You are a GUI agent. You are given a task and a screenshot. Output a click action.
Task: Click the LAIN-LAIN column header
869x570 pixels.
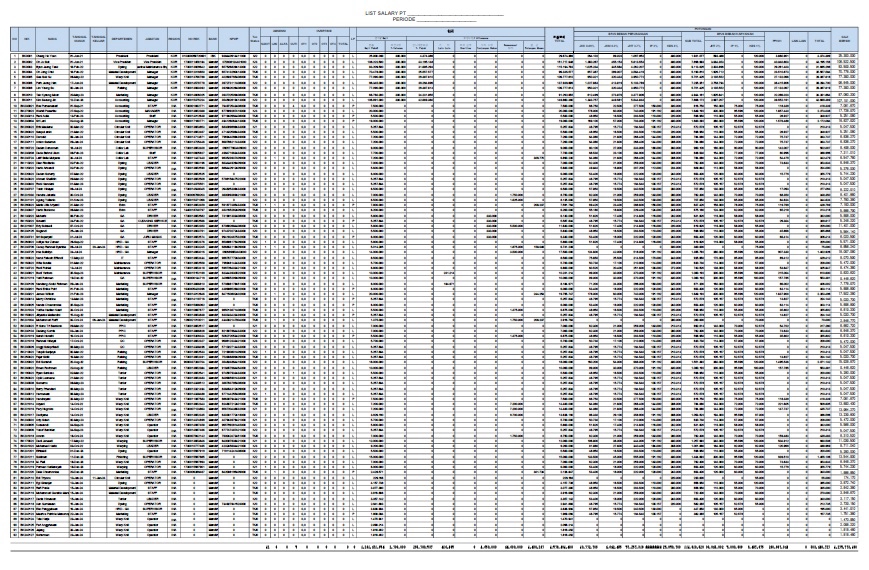[799, 42]
